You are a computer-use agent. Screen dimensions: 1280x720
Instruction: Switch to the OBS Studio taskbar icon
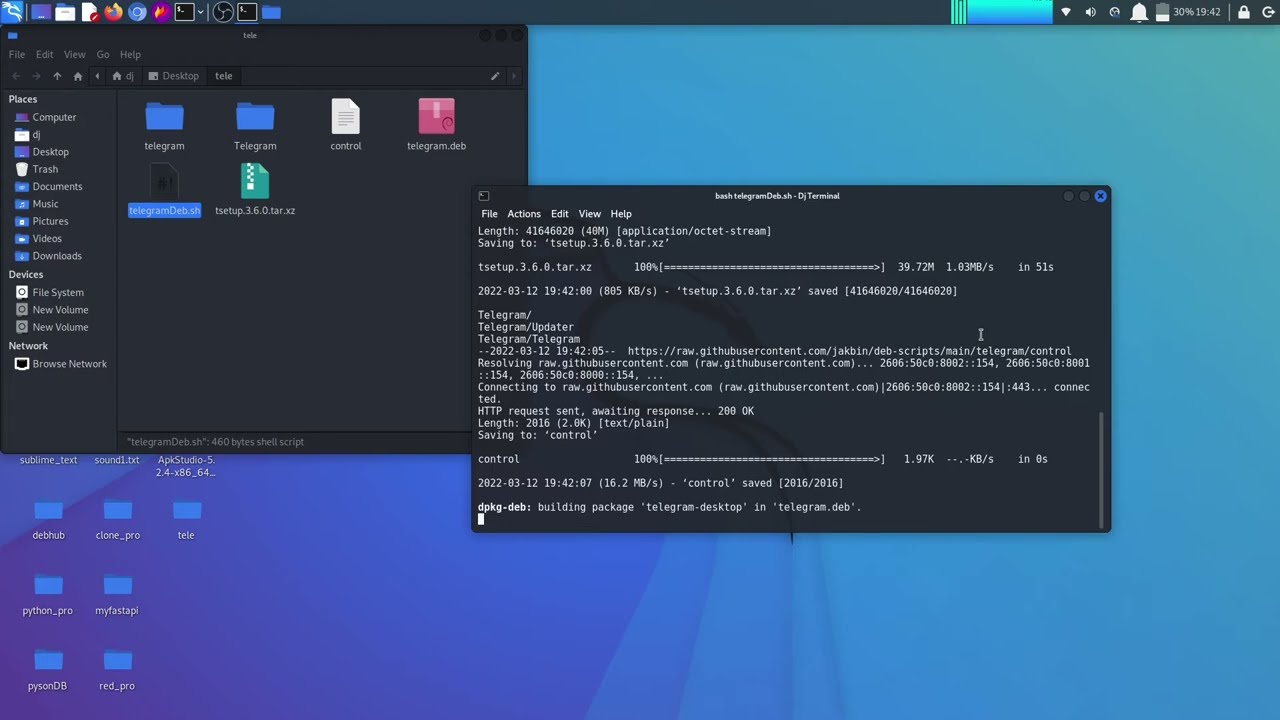[x=223, y=12]
